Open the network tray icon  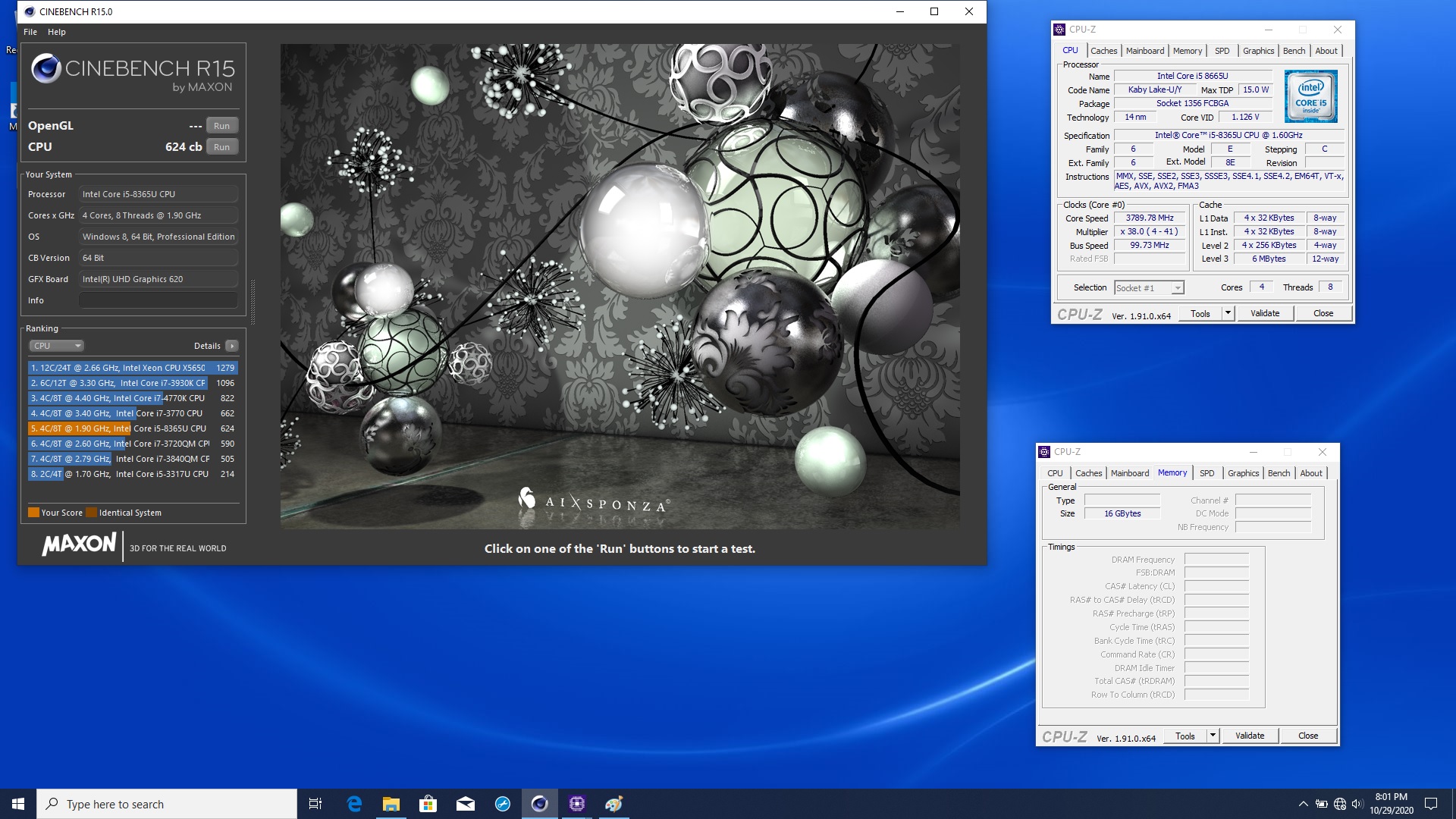point(1340,804)
